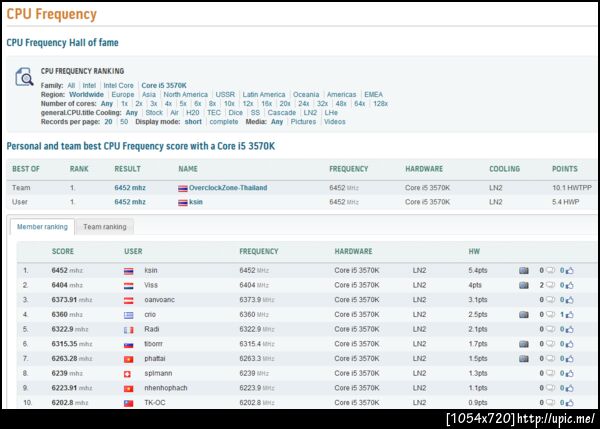The image size is (600, 429).
Task: Click the flag icon next to oanvoanc
Action: point(129,300)
